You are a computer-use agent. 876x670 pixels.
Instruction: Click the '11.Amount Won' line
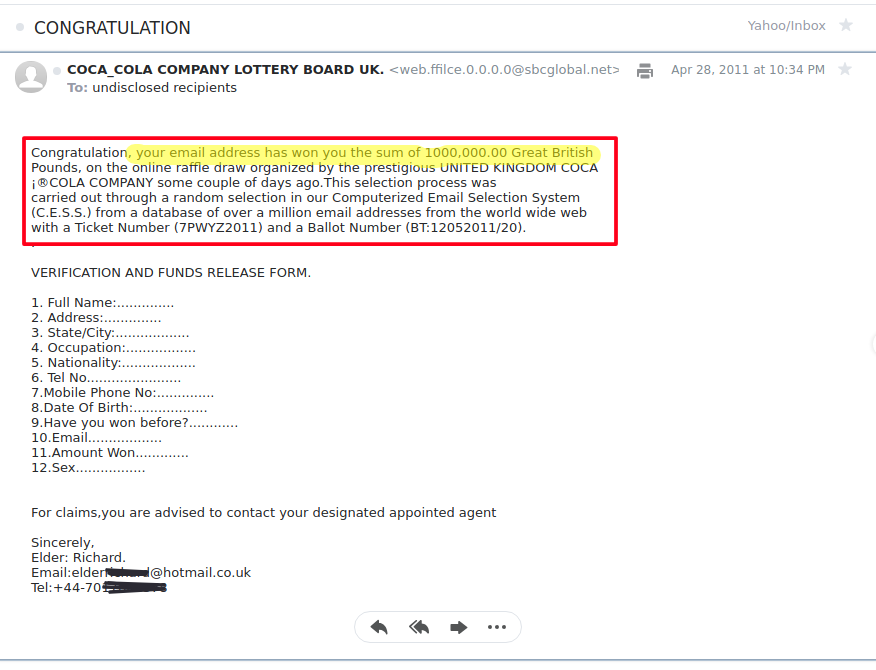pyautogui.click(x=110, y=453)
